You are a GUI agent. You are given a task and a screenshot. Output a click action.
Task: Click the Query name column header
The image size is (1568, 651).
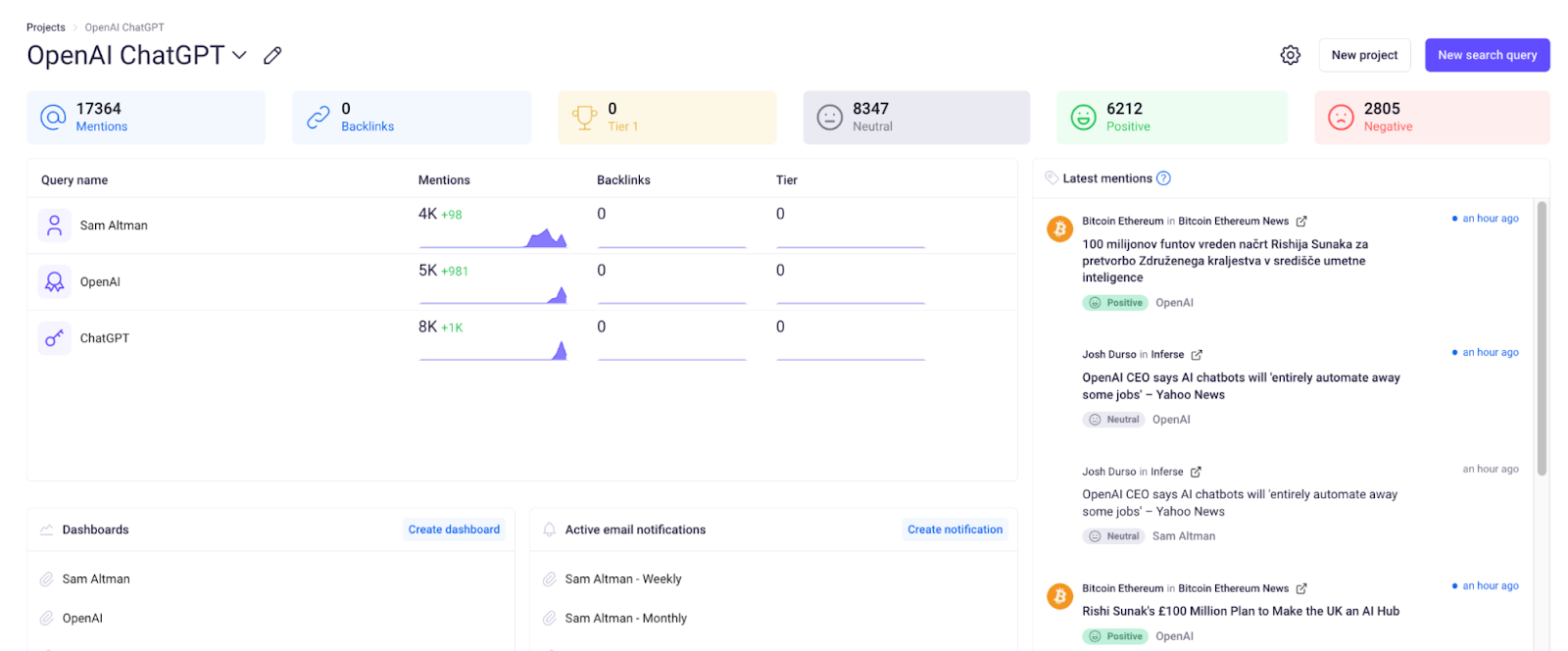pos(74,180)
